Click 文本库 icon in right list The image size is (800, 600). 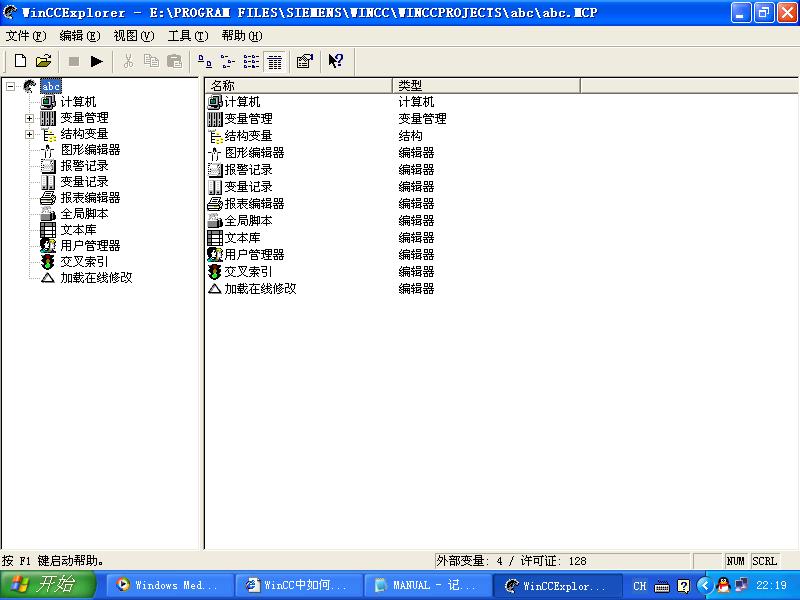pos(215,238)
